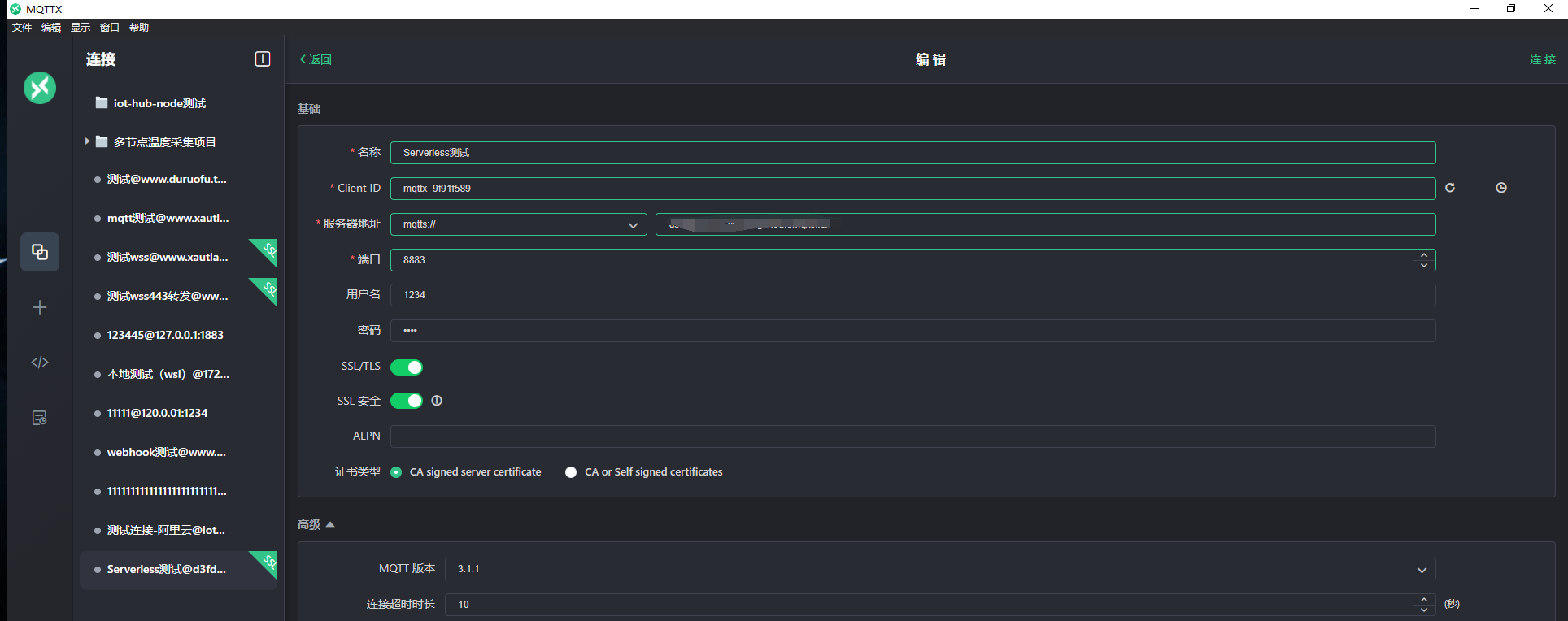Toggle the SSL/TLS switch off
Image resolution: width=1568 pixels, height=621 pixels.
(x=407, y=367)
